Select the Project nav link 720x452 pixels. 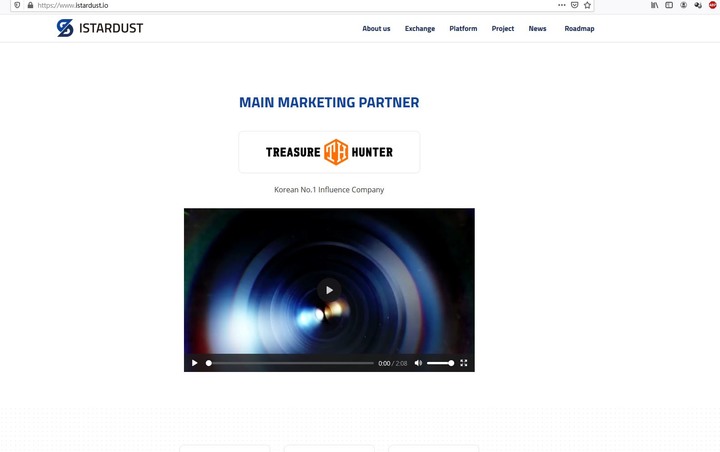point(503,28)
